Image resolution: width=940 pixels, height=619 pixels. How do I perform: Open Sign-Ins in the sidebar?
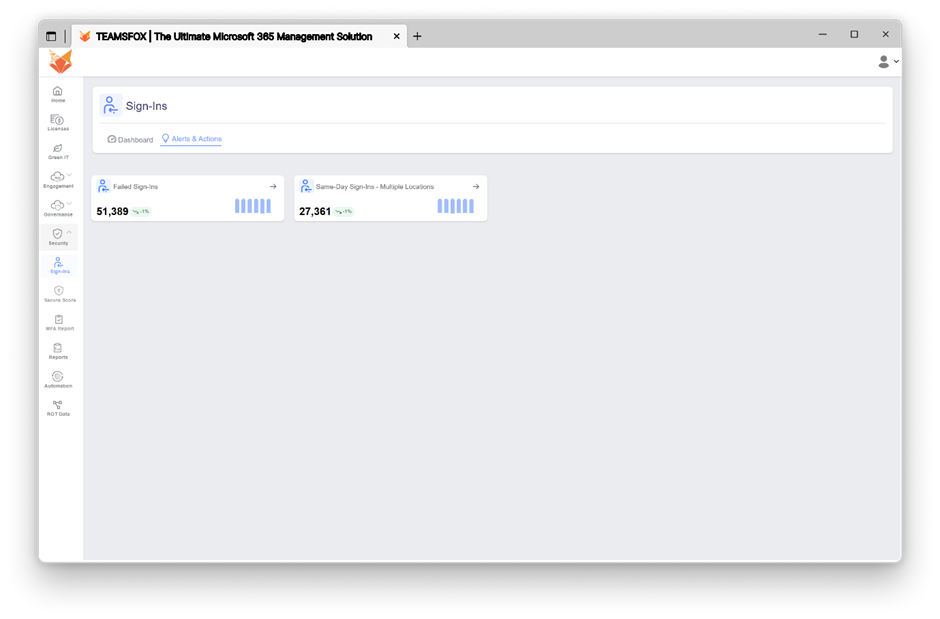(59, 265)
